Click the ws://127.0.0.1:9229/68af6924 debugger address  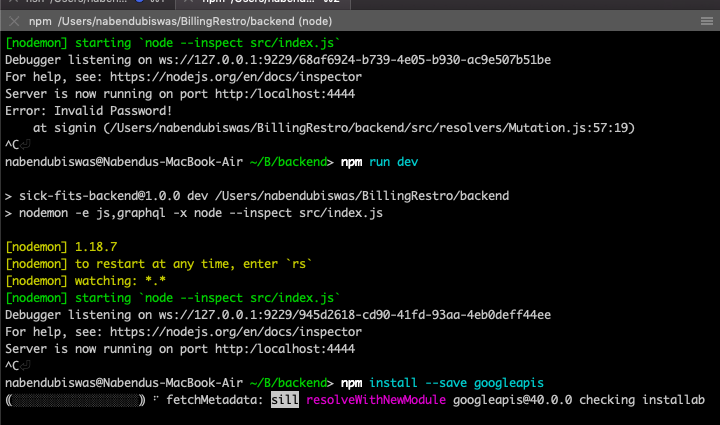[x=354, y=60]
